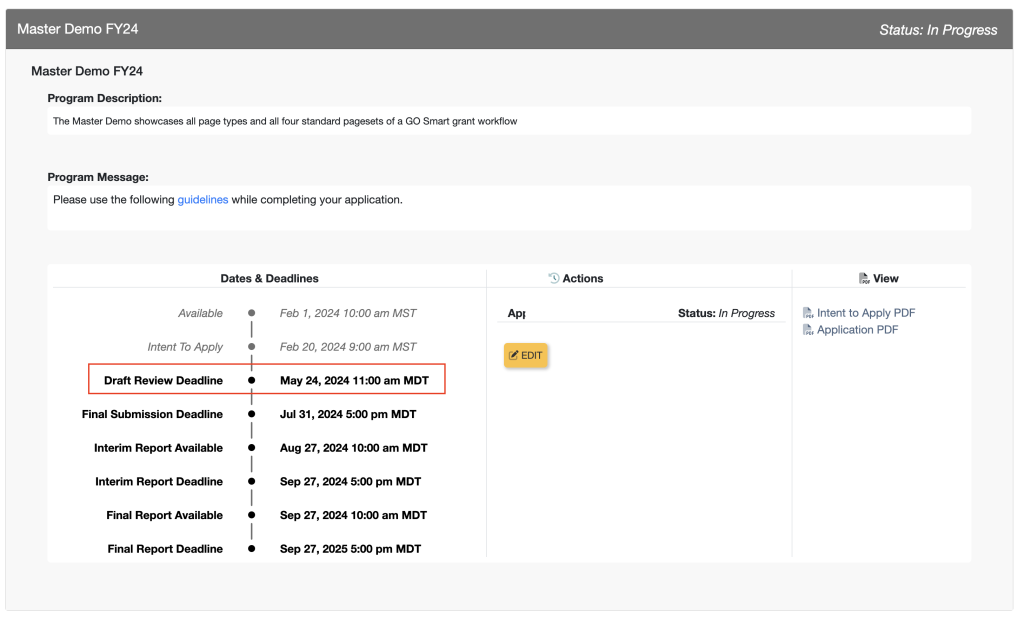Click the date Feb 20, 2024 9:00 am MST
This screenshot has width=1024, height=625.
click(x=348, y=347)
